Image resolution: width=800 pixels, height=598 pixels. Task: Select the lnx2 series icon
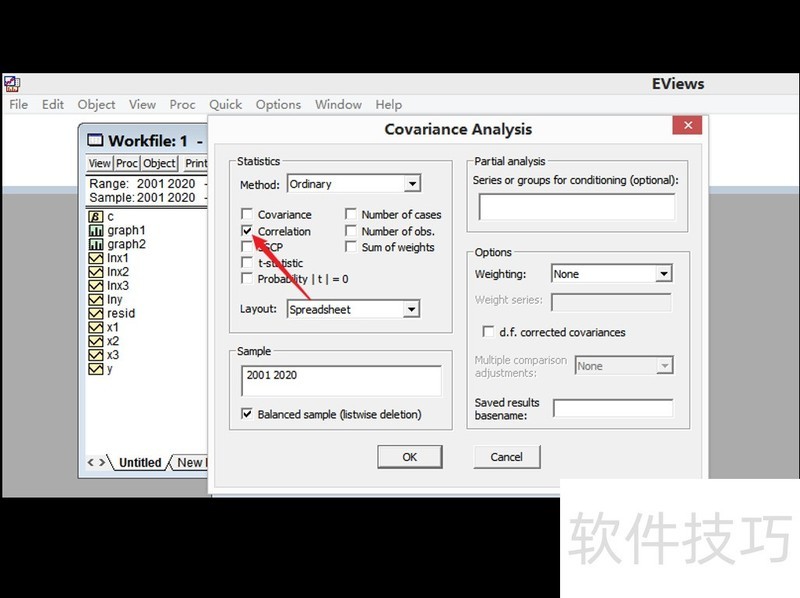95,271
